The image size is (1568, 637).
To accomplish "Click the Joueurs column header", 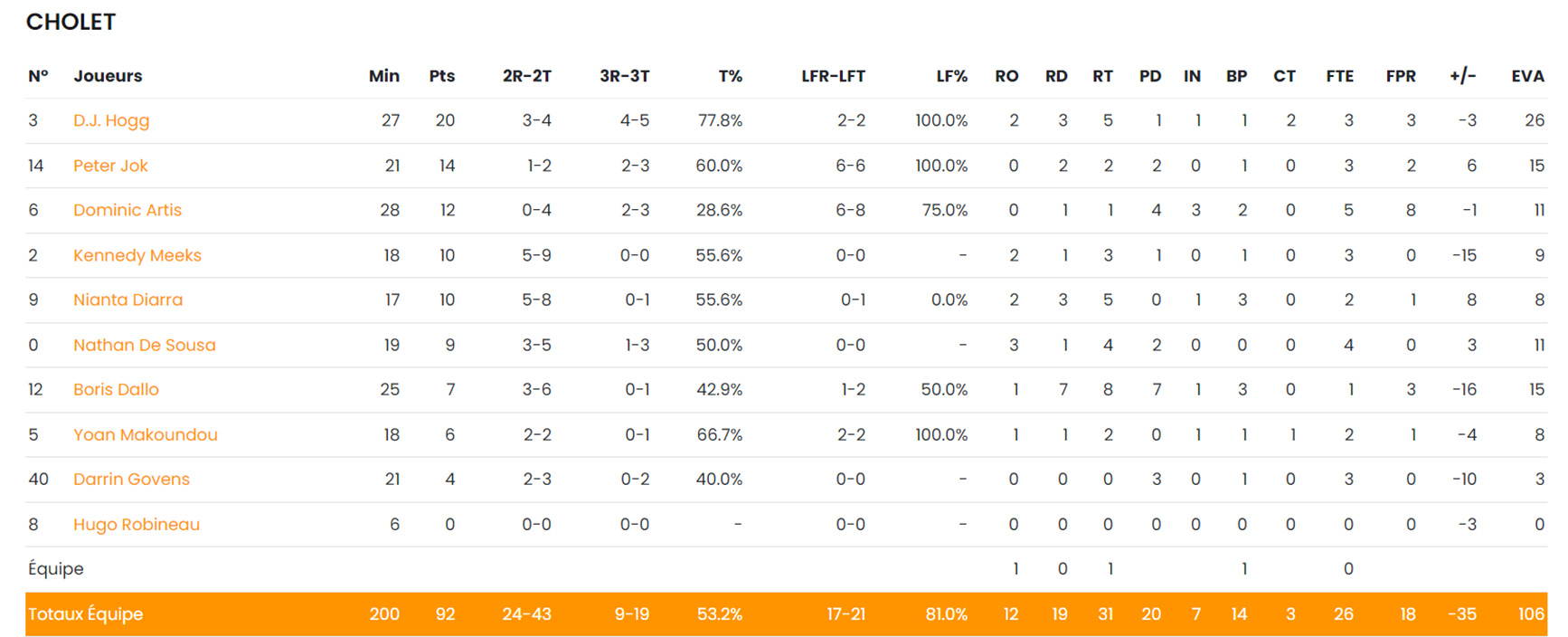I will [108, 76].
